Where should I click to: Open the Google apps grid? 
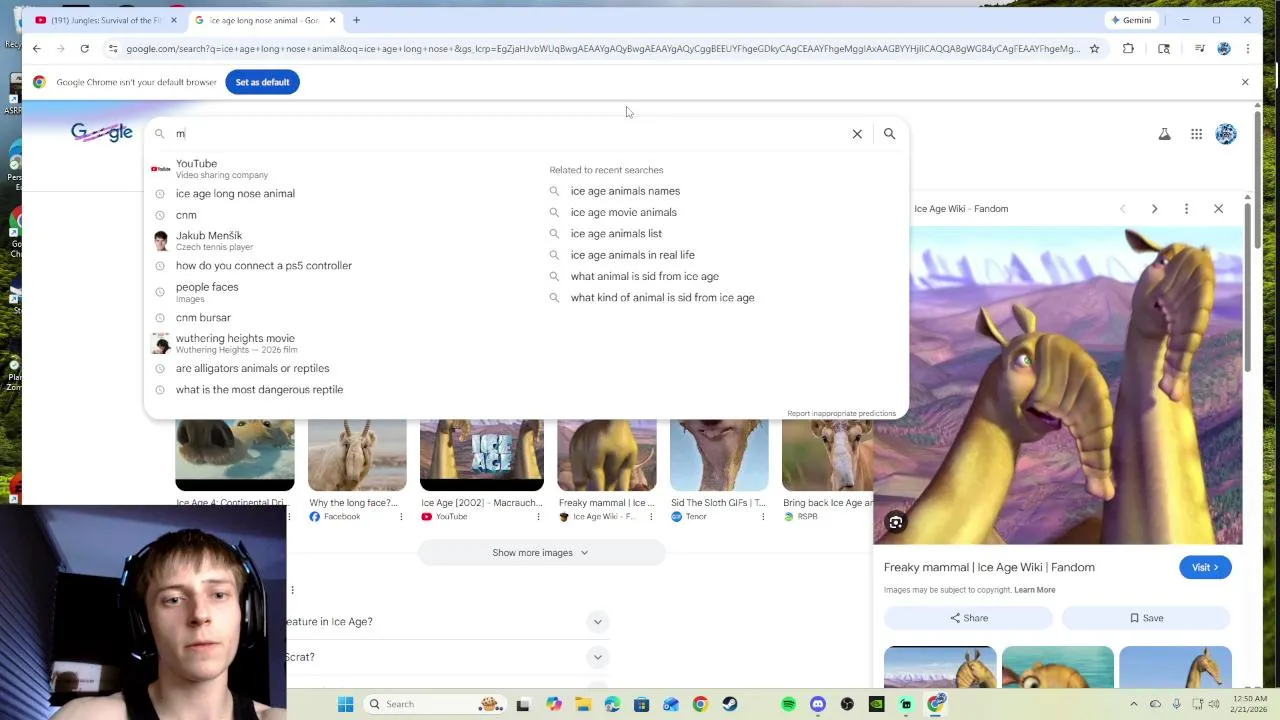click(x=1196, y=133)
